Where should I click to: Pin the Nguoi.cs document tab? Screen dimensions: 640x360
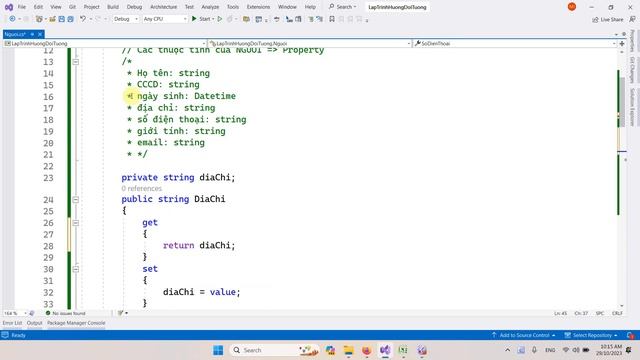click(32, 34)
